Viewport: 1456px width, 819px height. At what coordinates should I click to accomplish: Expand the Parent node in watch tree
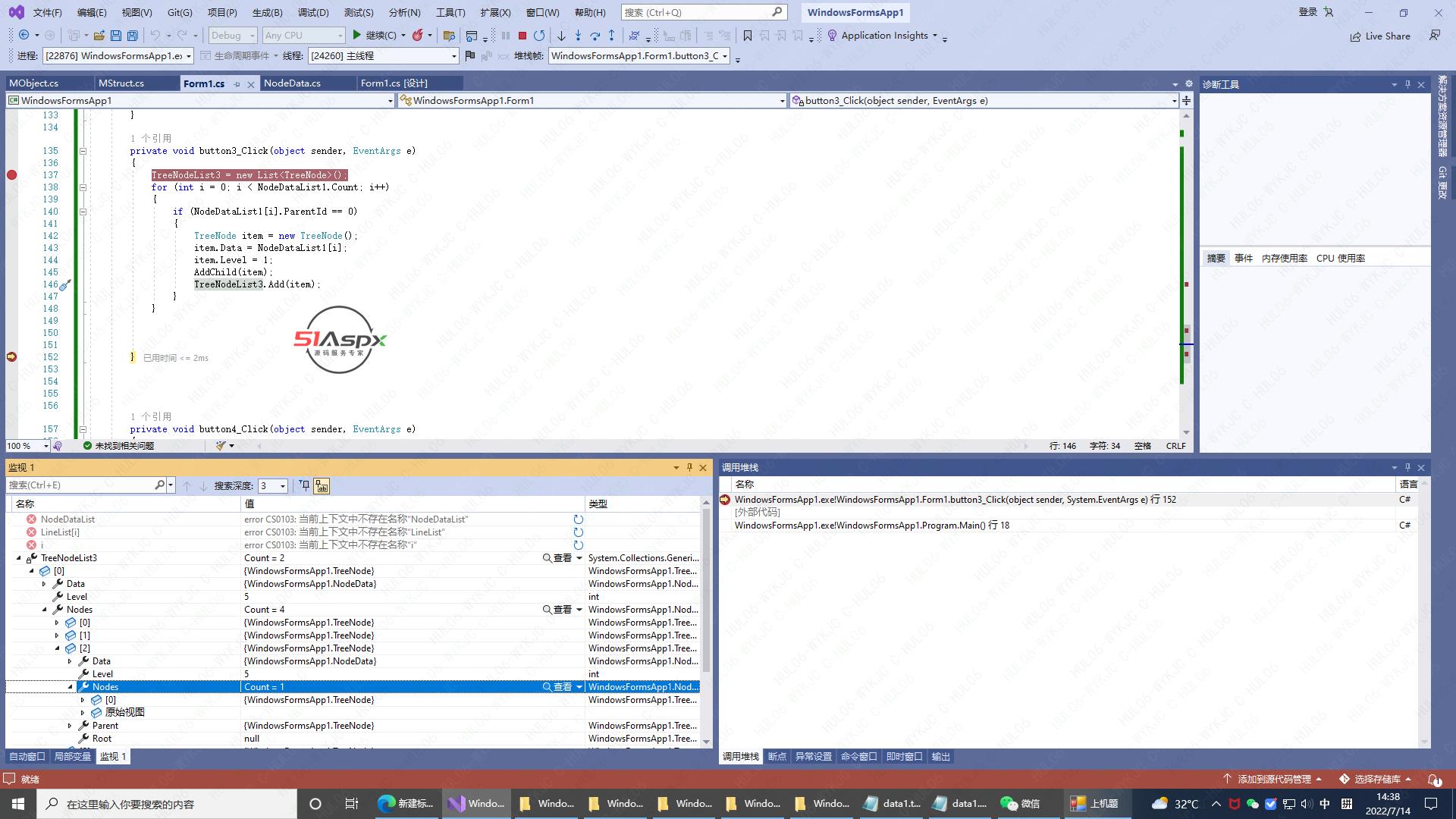pos(71,726)
